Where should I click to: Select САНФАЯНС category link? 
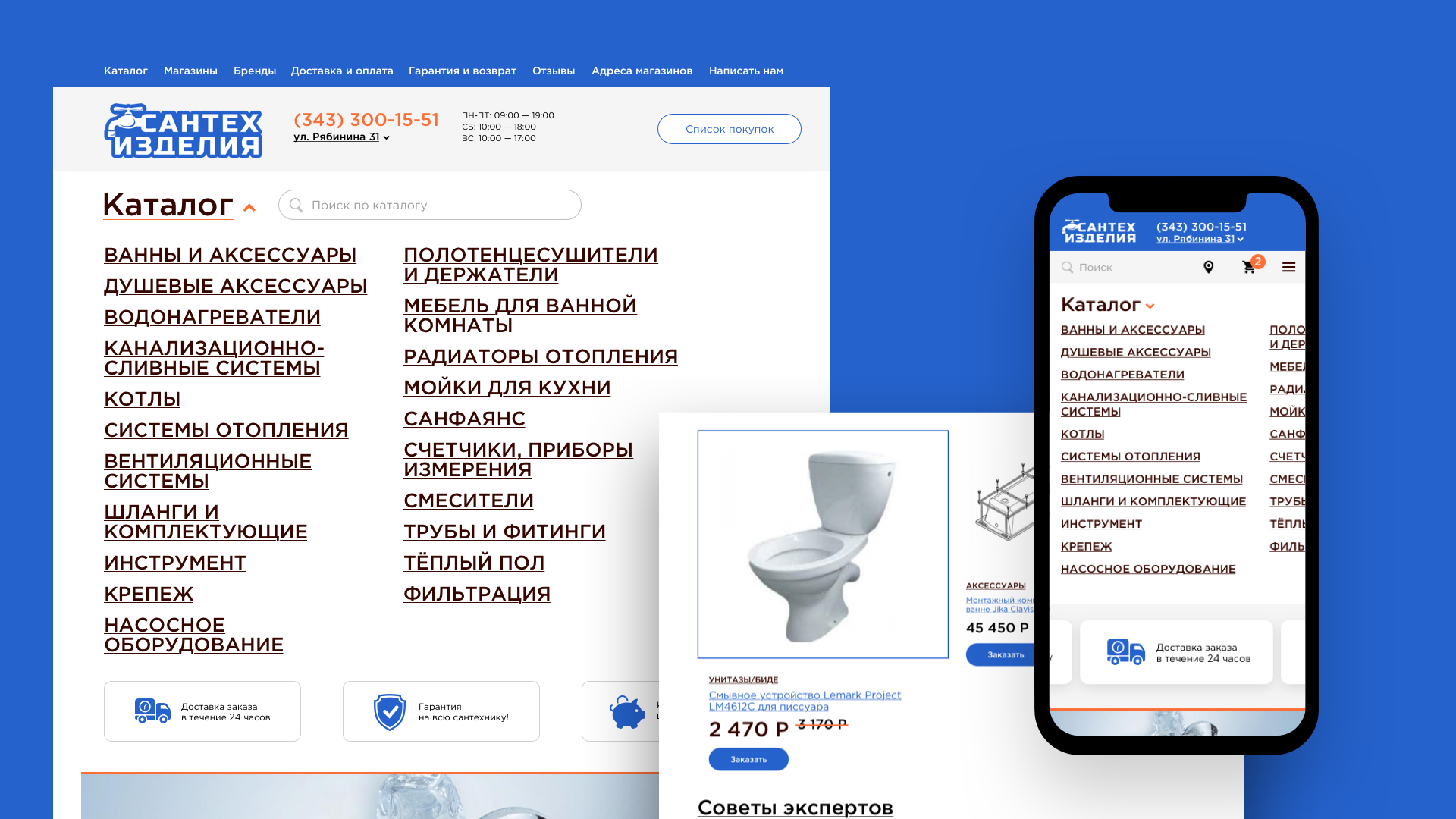pos(464,418)
